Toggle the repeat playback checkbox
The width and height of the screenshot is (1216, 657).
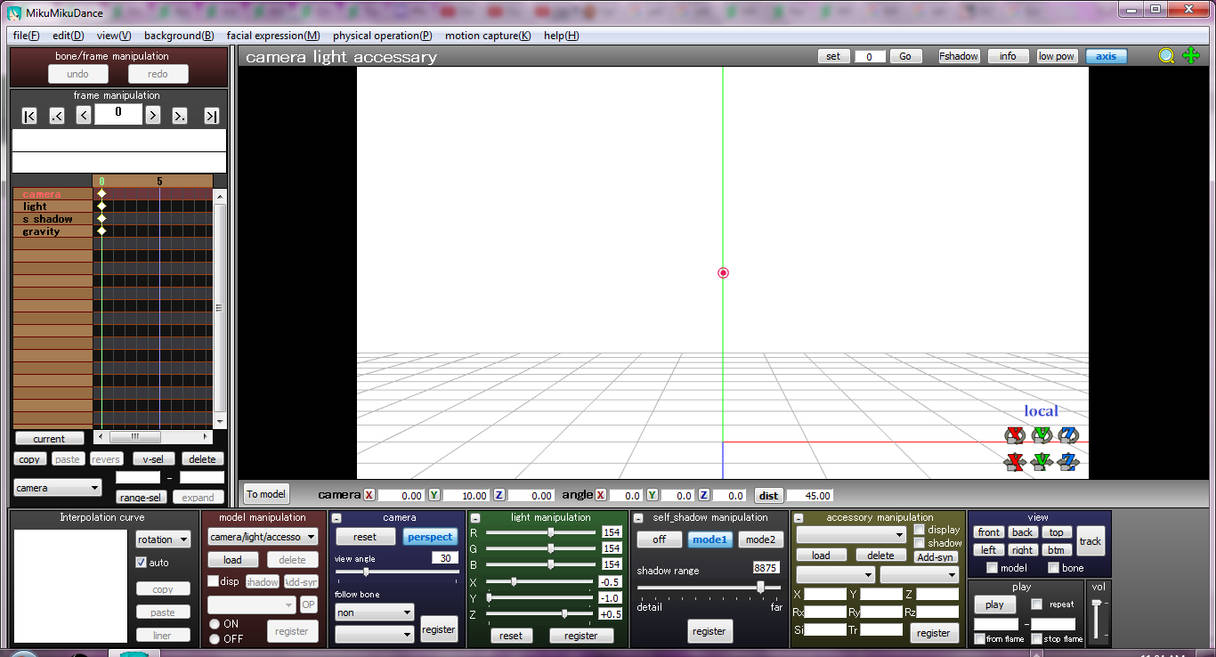[x=1037, y=604]
